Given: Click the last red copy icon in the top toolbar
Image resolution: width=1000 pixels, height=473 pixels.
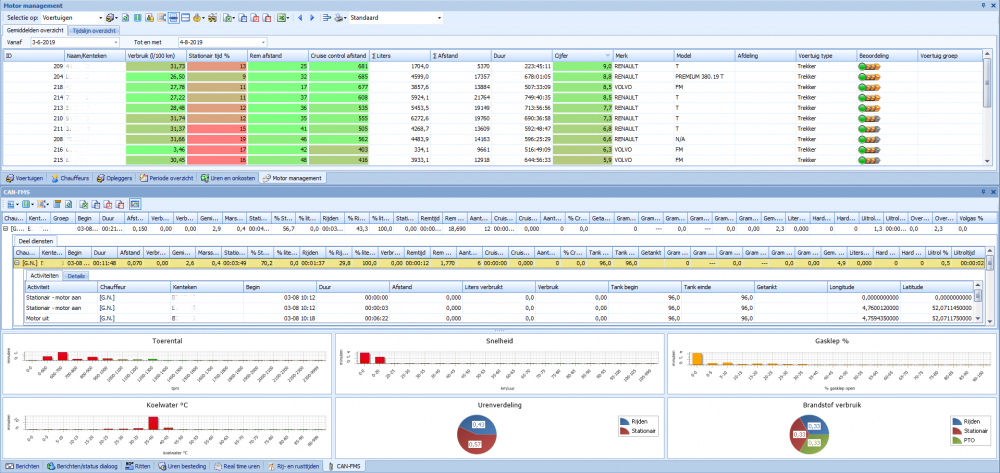Looking at the screenshot, I should [267, 18].
